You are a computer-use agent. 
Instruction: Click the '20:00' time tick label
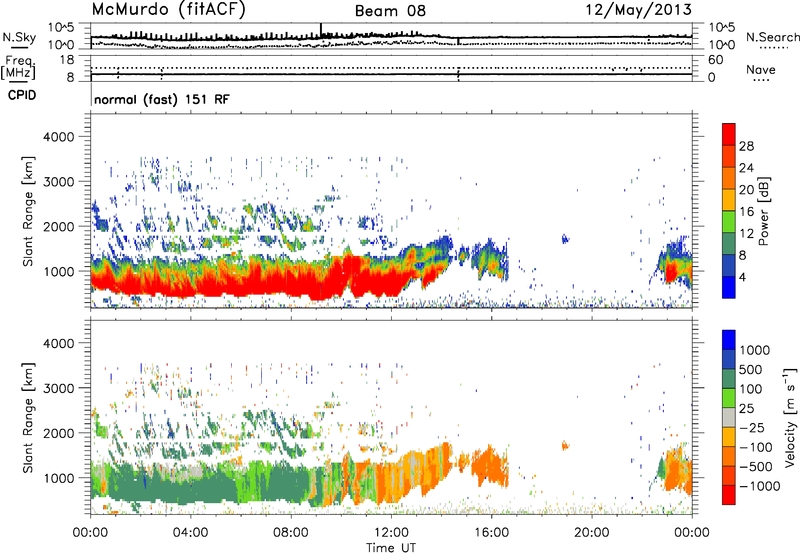tap(592, 533)
